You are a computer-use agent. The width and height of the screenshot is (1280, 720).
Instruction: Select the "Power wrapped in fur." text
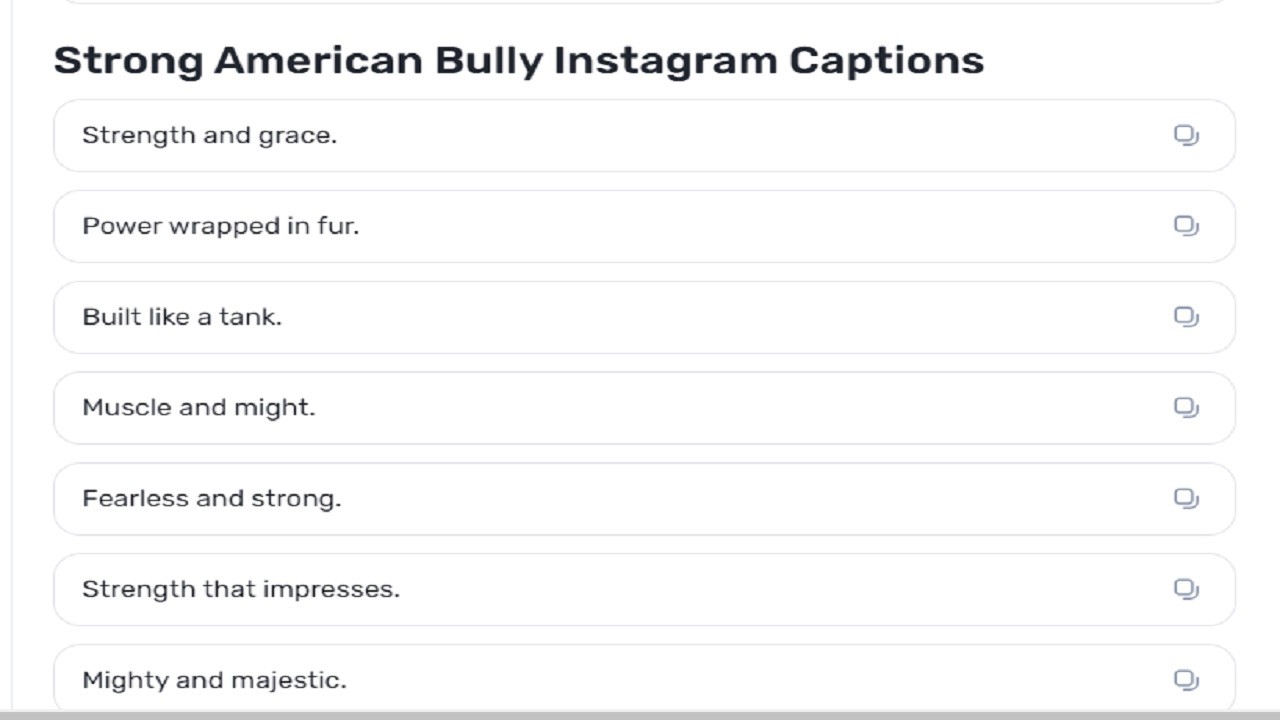coord(220,226)
